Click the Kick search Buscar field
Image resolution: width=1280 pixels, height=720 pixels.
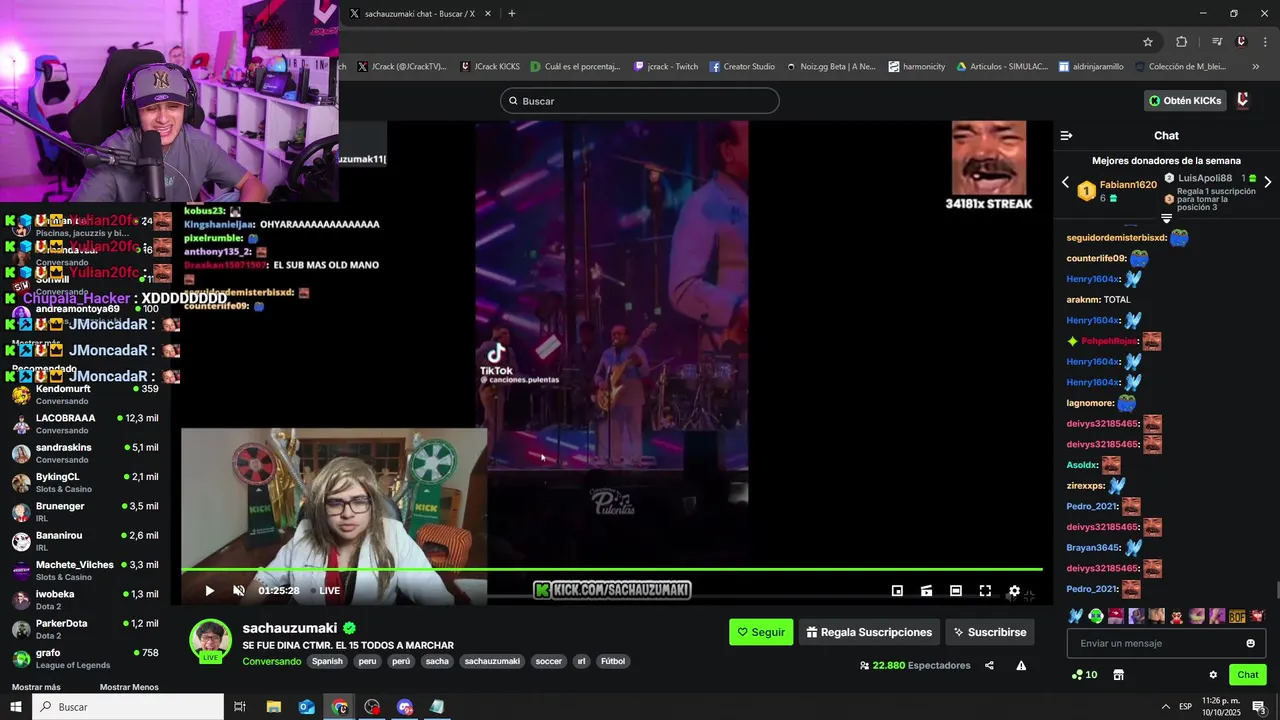coord(640,101)
